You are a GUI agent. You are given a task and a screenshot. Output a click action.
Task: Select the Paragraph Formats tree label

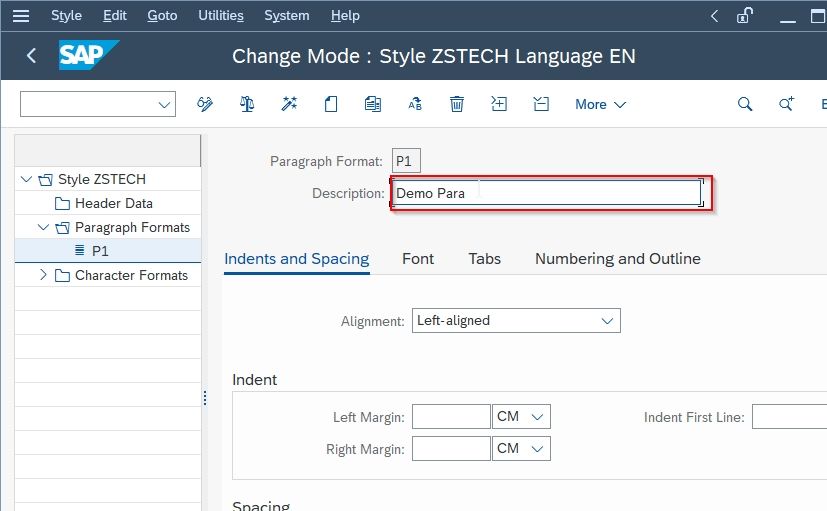132,227
